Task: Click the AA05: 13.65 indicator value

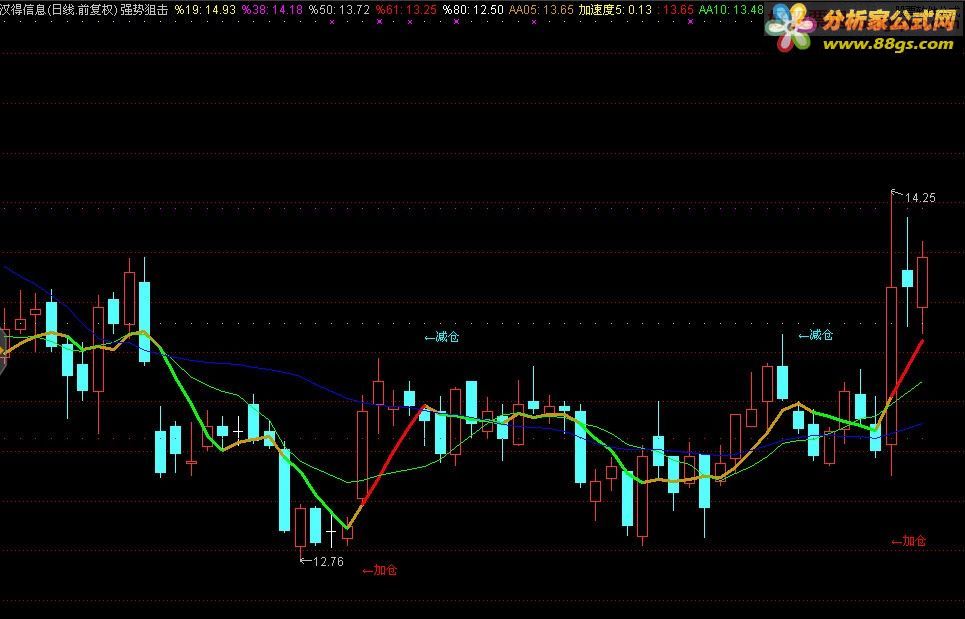Action: (x=541, y=10)
